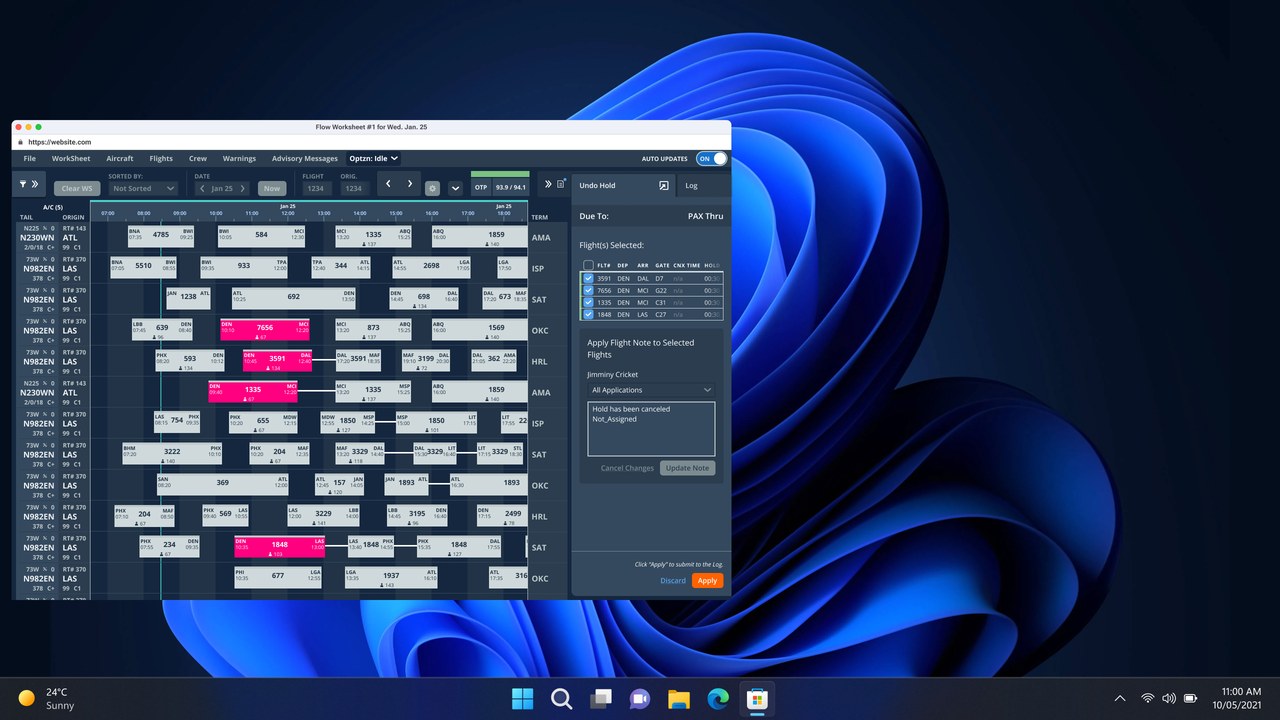Viewport: 1280px width, 720px height.
Task: Pop out the Undo Hold panel
Action: [663, 186]
